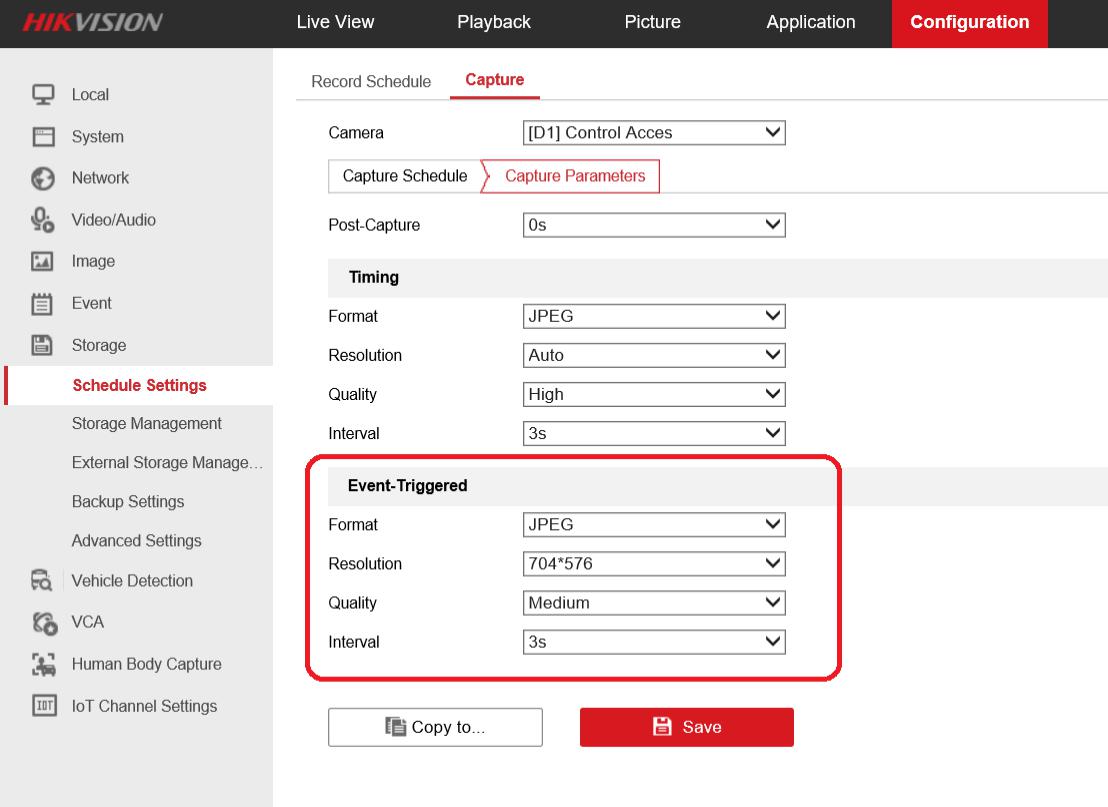Open the Playback menu in top bar

(x=494, y=22)
